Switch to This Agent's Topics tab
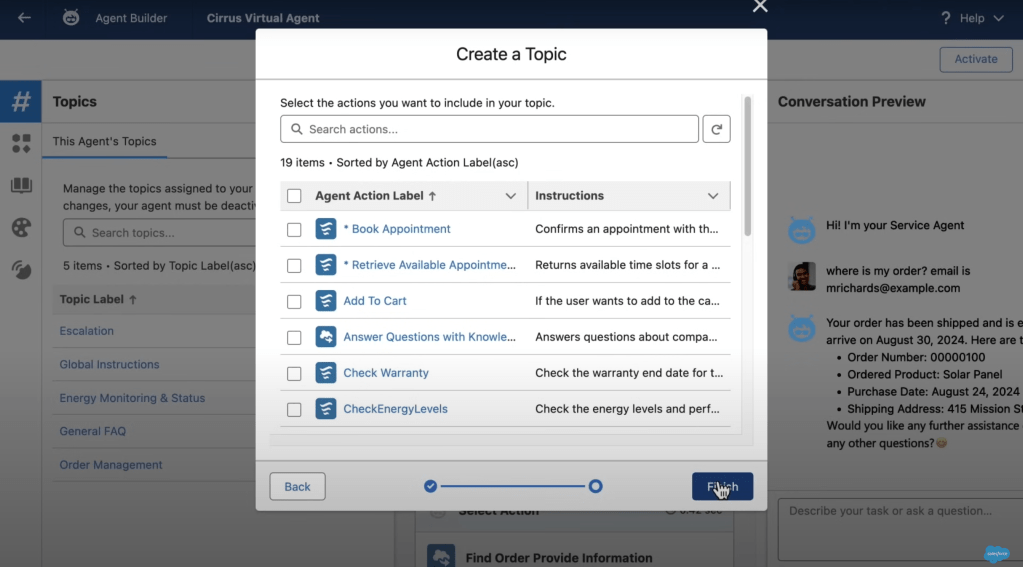The height and width of the screenshot is (567, 1023). (x=104, y=141)
